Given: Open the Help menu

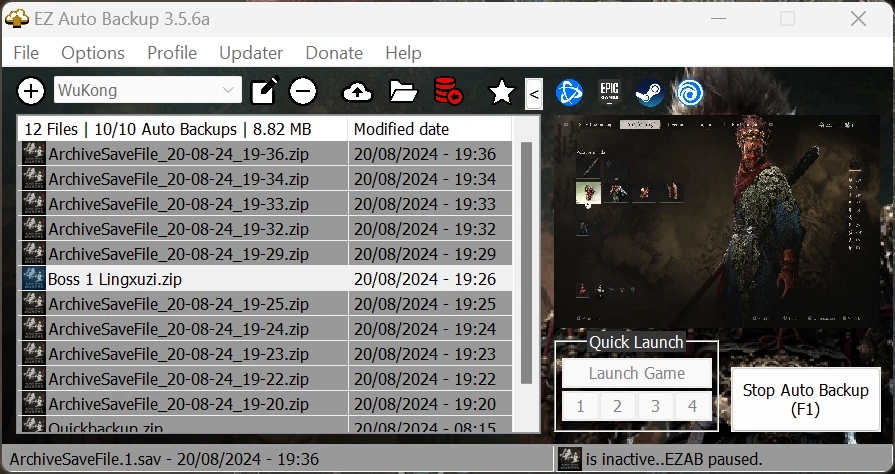Looking at the screenshot, I should [x=403, y=53].
